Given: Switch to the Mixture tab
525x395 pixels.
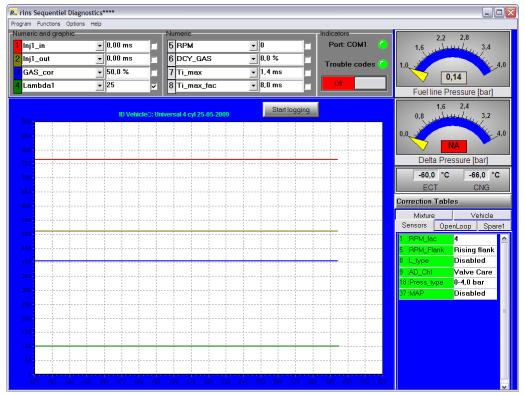Looking at the screenshot, I should [x=424, y=215].
